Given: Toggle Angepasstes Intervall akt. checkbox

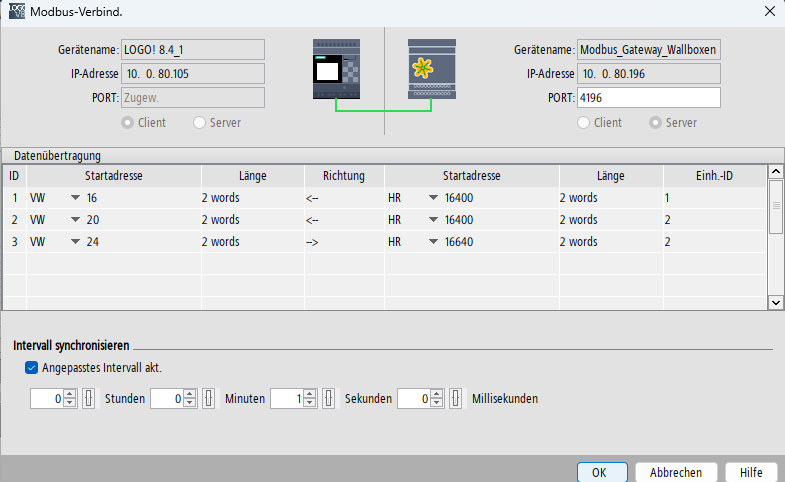Looking at the screenshot, I should click(x=31, y=368).
